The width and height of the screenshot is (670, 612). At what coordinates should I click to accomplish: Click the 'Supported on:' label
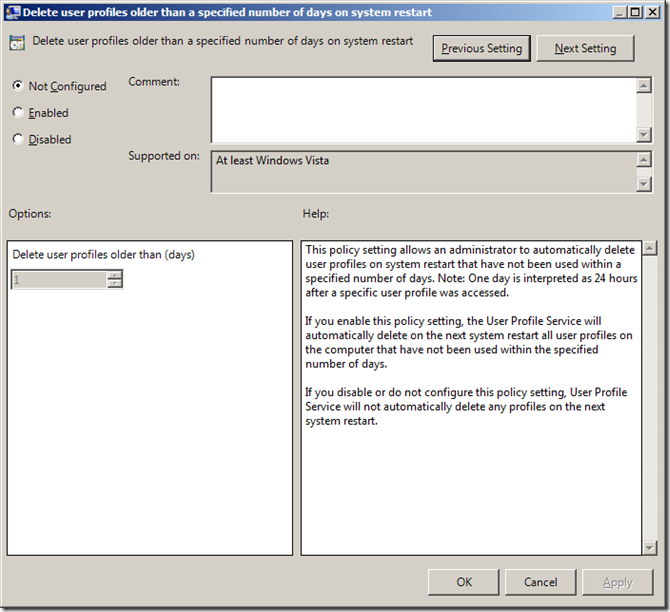[164, 156]
